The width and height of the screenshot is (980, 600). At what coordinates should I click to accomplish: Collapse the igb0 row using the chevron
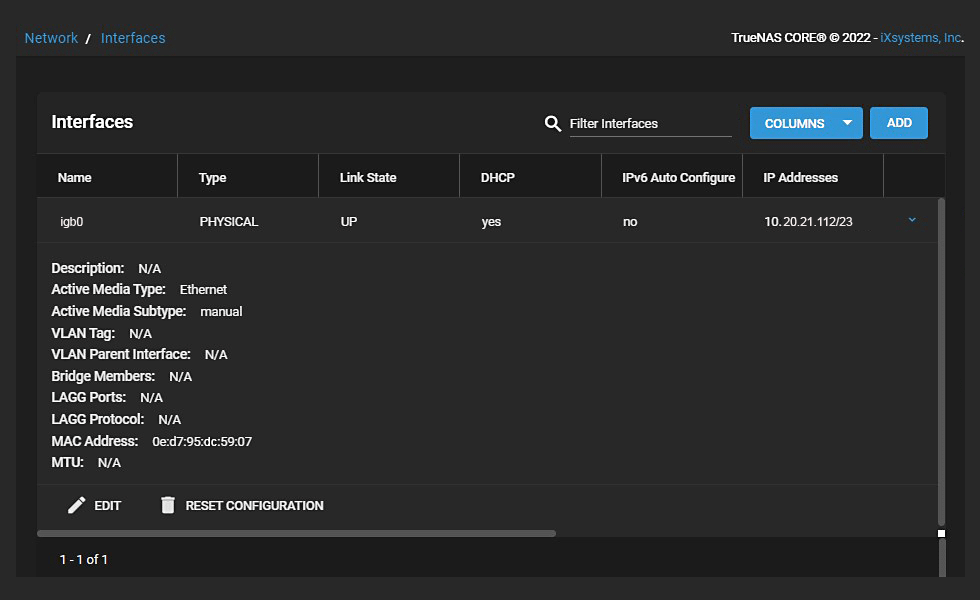pyautogui.click(x=912, y=221)
